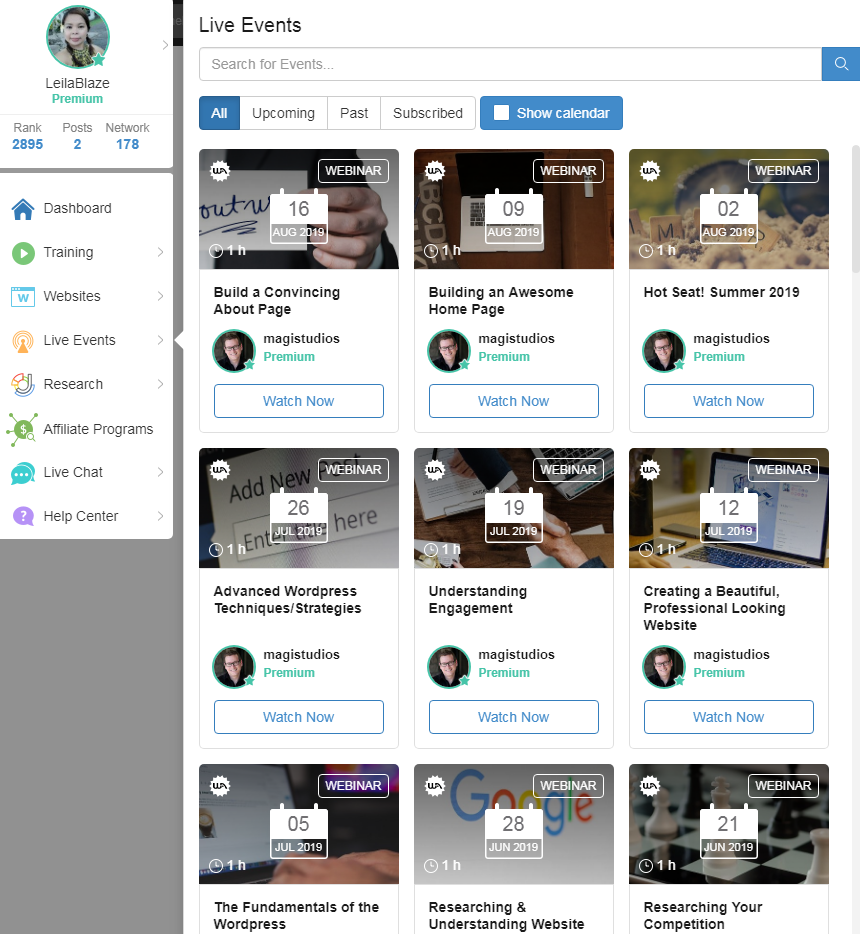Open Researching Your Competition title
The height and width of the screenshot is (934, 860).
(x=703, y=916)
